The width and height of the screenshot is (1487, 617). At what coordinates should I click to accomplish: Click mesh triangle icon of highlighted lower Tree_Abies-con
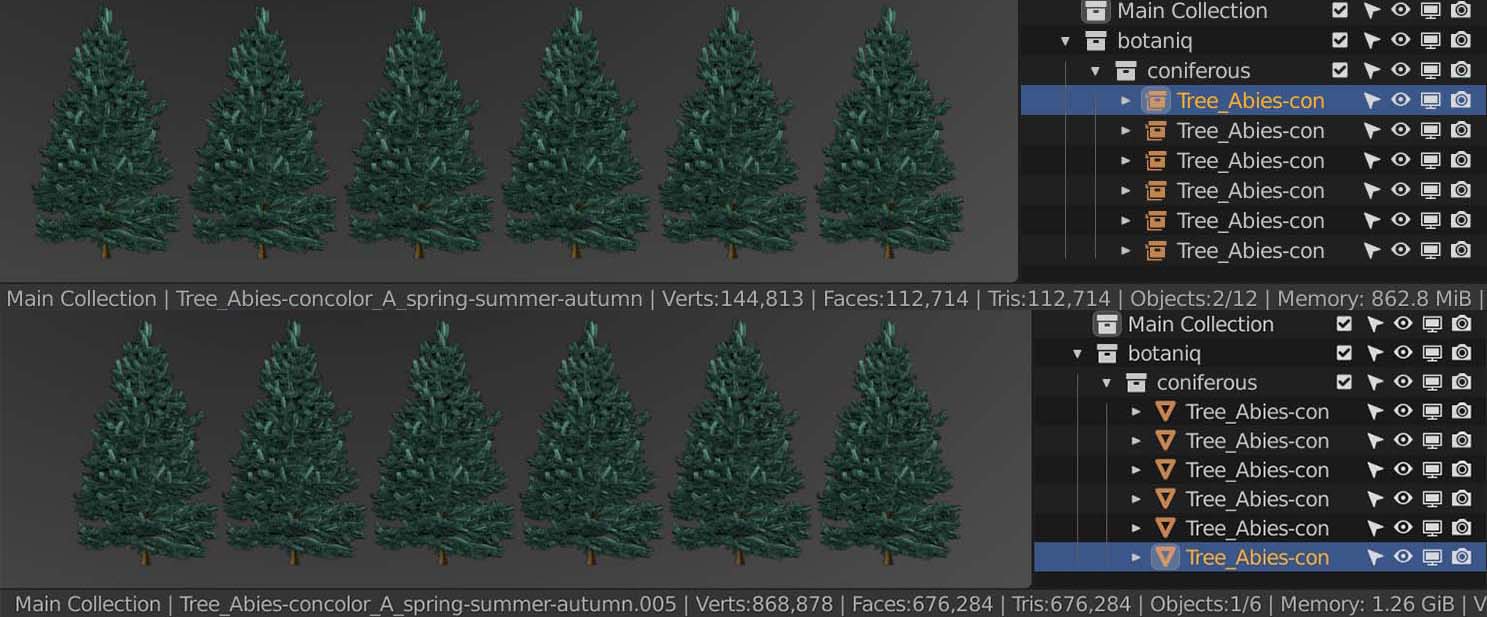click(x=1165, y=557)
